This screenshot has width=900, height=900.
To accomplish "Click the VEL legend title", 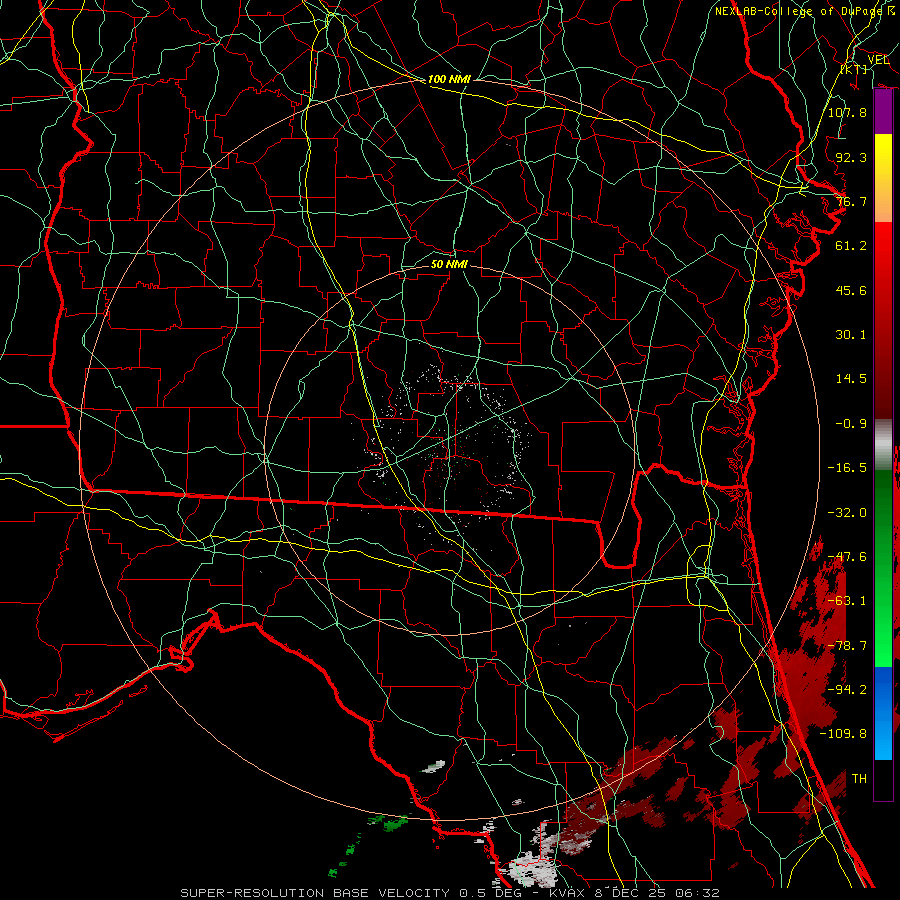I will tap(878, 60).
